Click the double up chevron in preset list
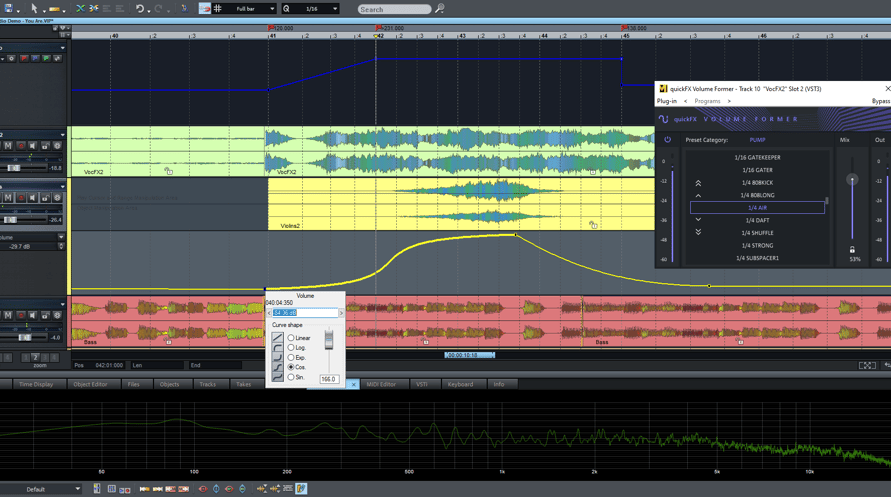891x497 pixels. coord(698,183)
